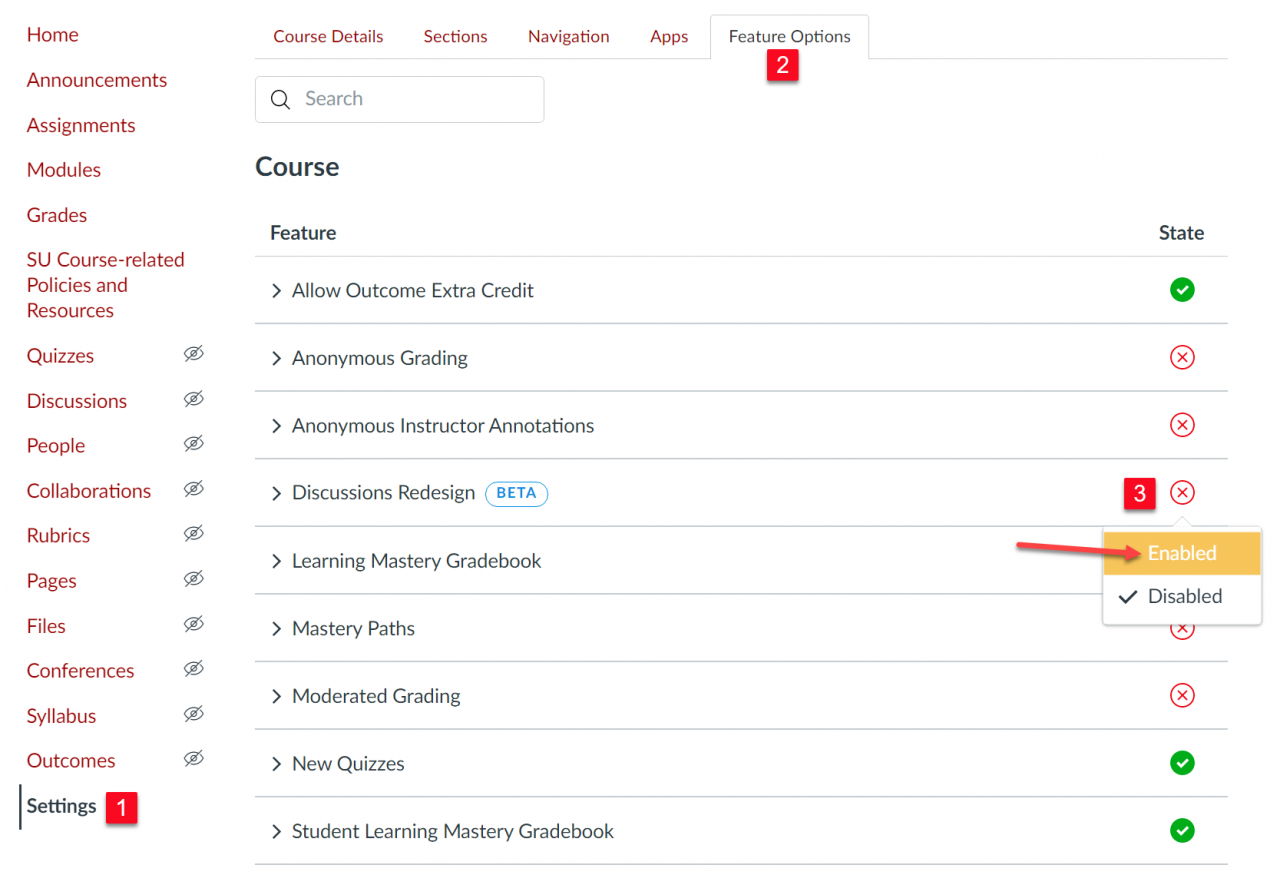Click the red X state icon beside Moderated Grading
1280x875 pixels.
point(1182,695)
